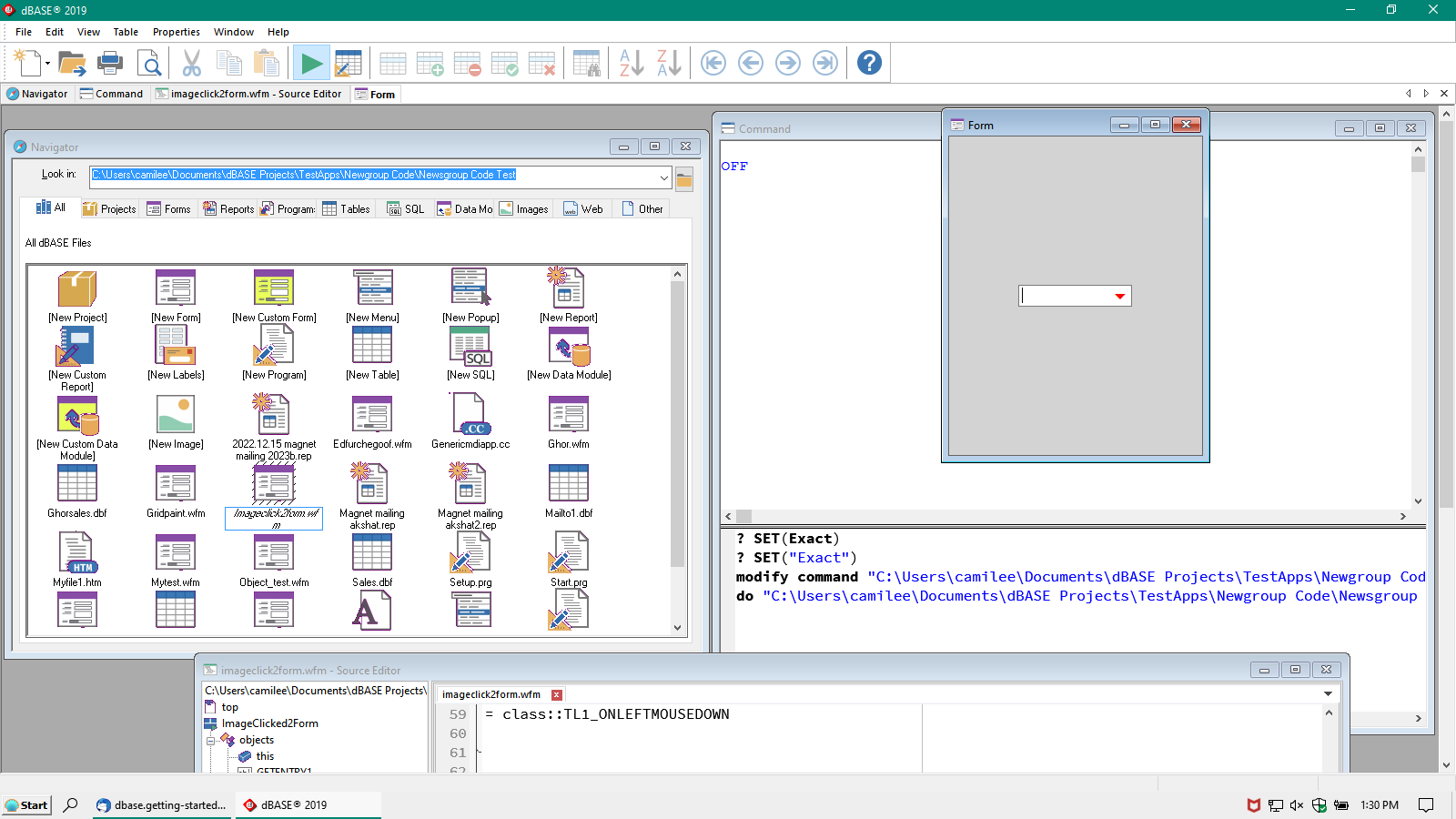Image resolution: width=1456 pixels, height=819 pixels.
Task: Select the Sales.dbf table file icon
Action: (372, 553)
